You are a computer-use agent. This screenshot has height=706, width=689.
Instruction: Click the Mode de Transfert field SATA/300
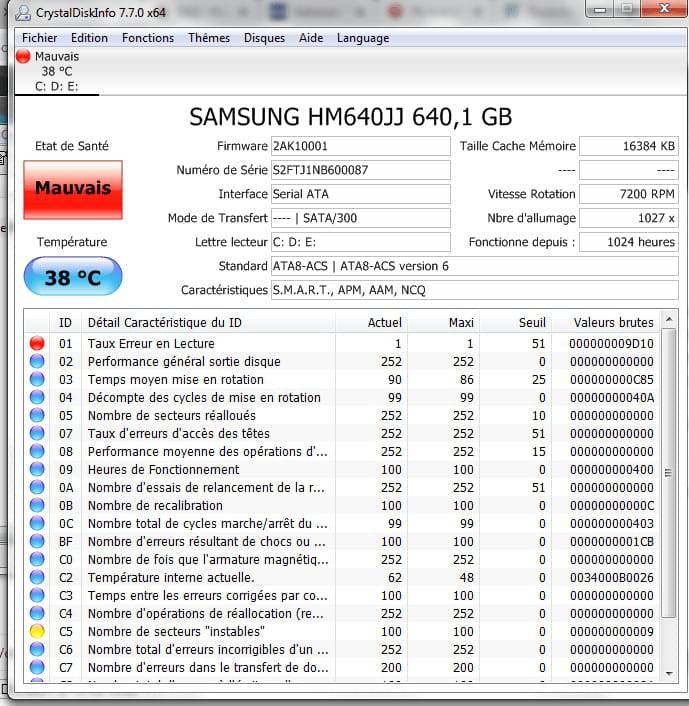click(361, 218)
